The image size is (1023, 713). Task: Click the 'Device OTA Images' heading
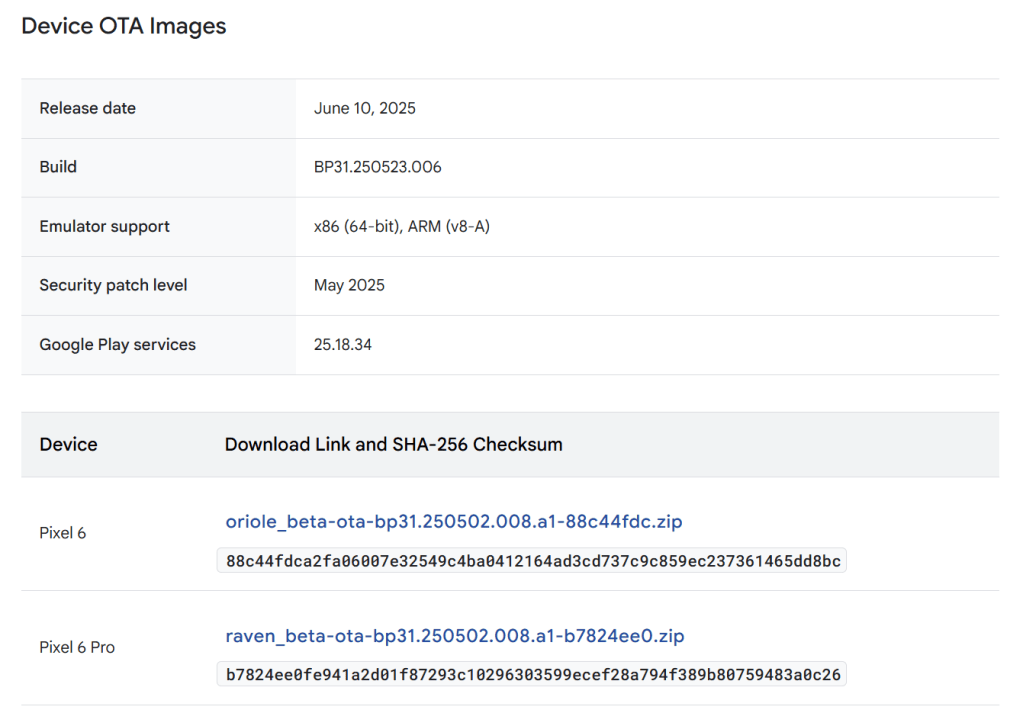[124, 26]
